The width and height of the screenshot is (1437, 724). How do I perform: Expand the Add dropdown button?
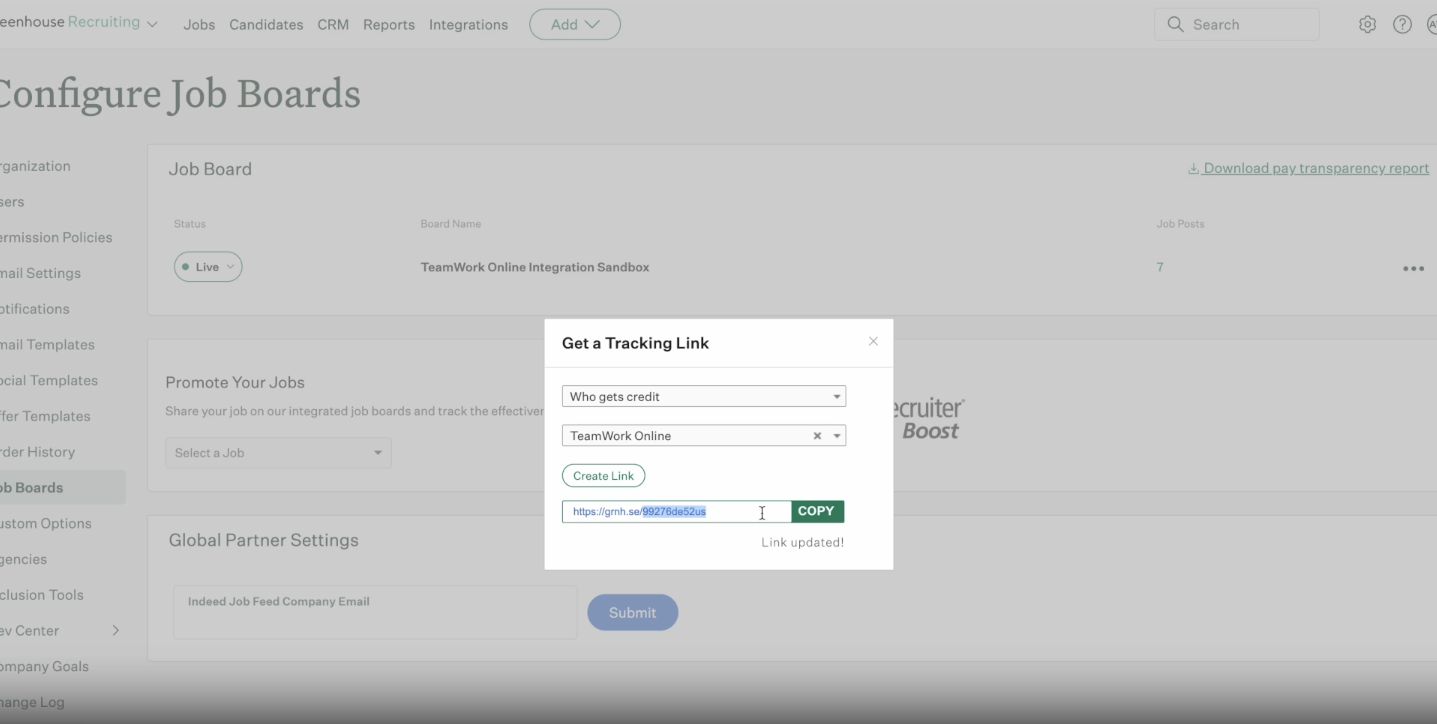[x=575, y=25]
